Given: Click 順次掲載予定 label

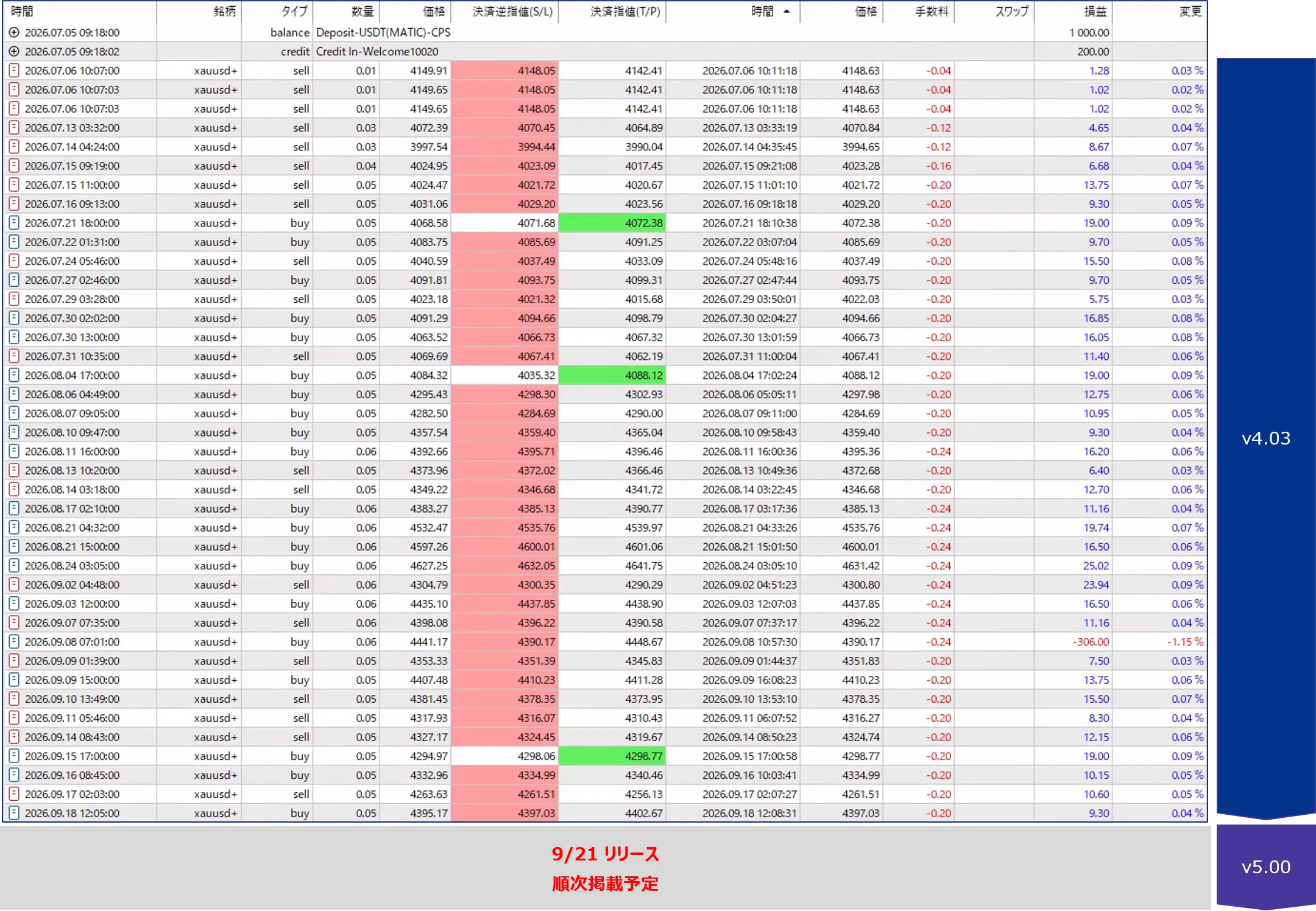Looking at the screenshot, I should coord(605,884).
